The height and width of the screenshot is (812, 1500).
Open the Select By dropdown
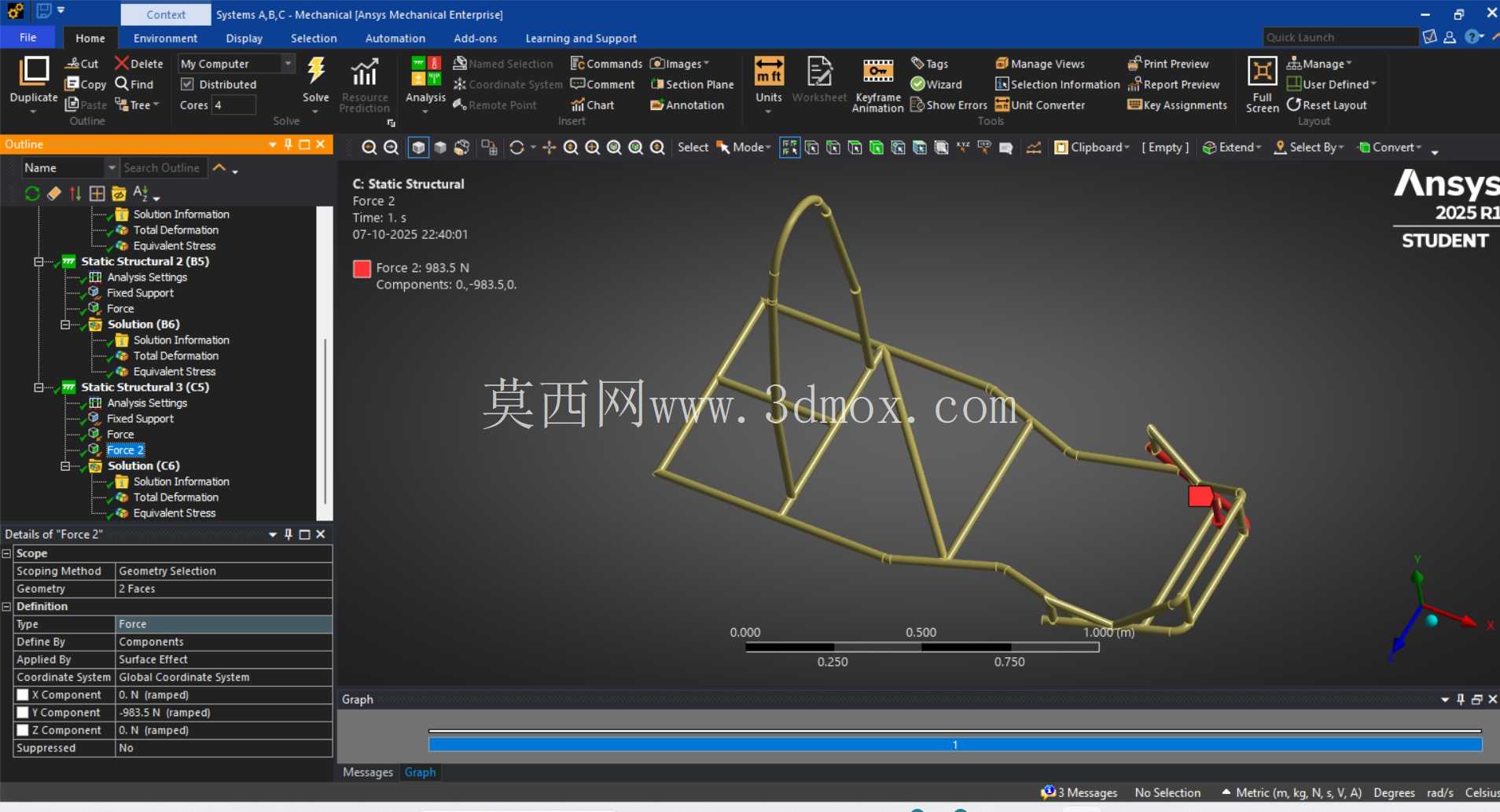pos(1309,148)
